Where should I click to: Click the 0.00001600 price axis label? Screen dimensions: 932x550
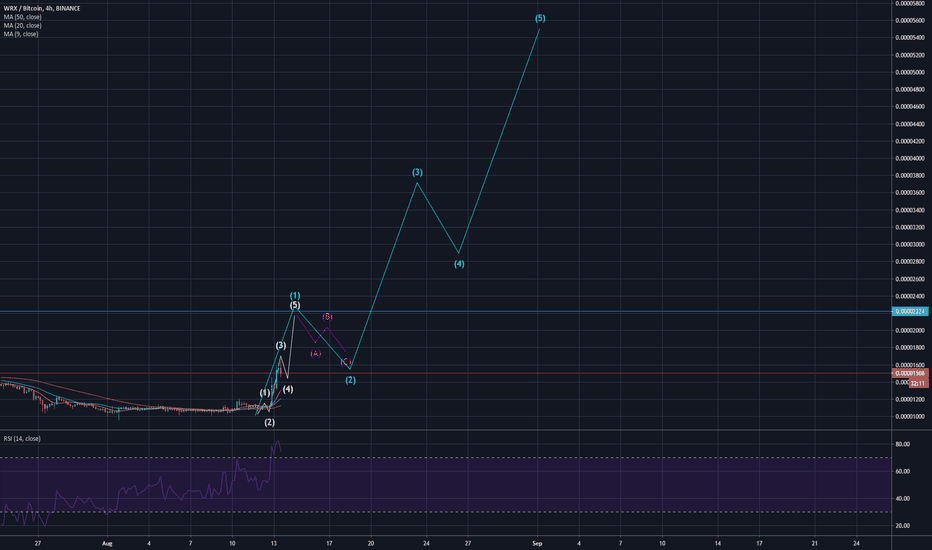pyautogui.click(x=910, y=365)
